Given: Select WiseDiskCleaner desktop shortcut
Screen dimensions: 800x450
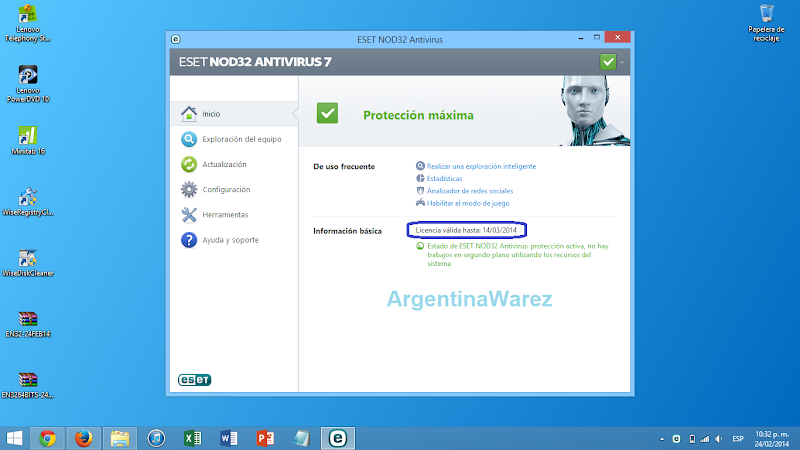Looking at the screenshot, I should coord(28,263).
